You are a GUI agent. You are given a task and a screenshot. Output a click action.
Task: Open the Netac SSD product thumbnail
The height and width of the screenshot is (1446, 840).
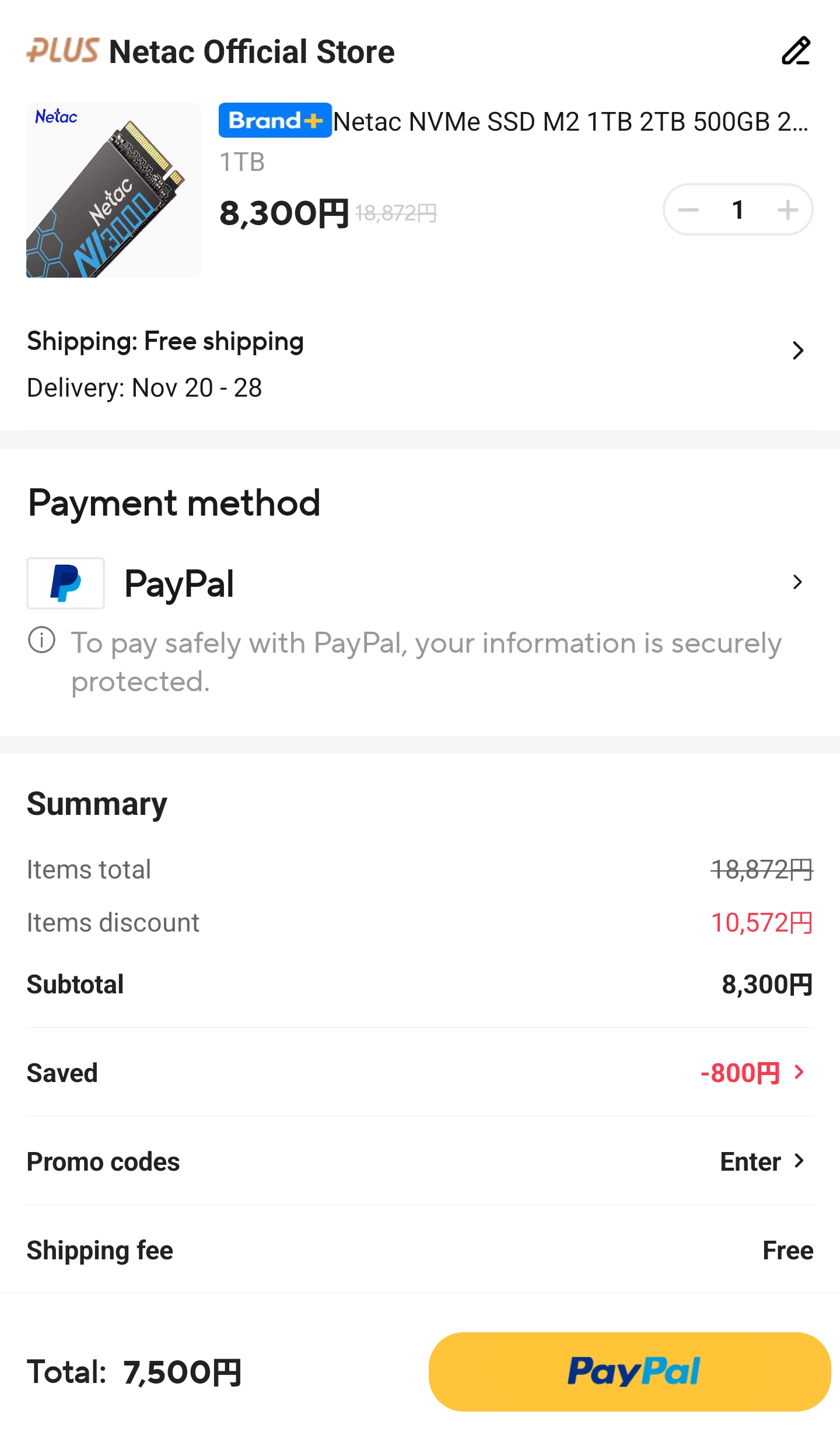[x=114, y=190]
